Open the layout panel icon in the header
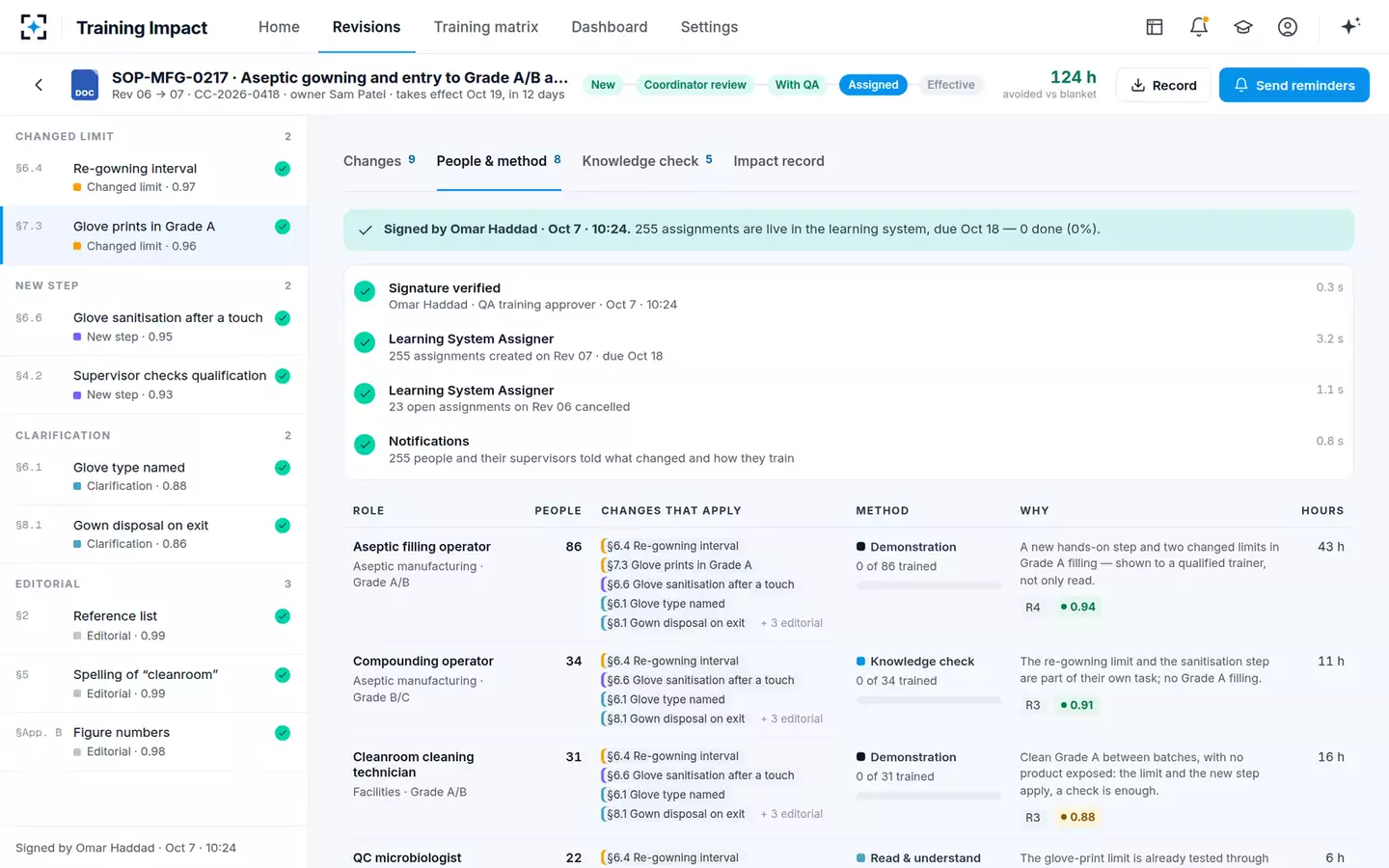Viewport: 1389px width, 868px height. pos(1155,27)
